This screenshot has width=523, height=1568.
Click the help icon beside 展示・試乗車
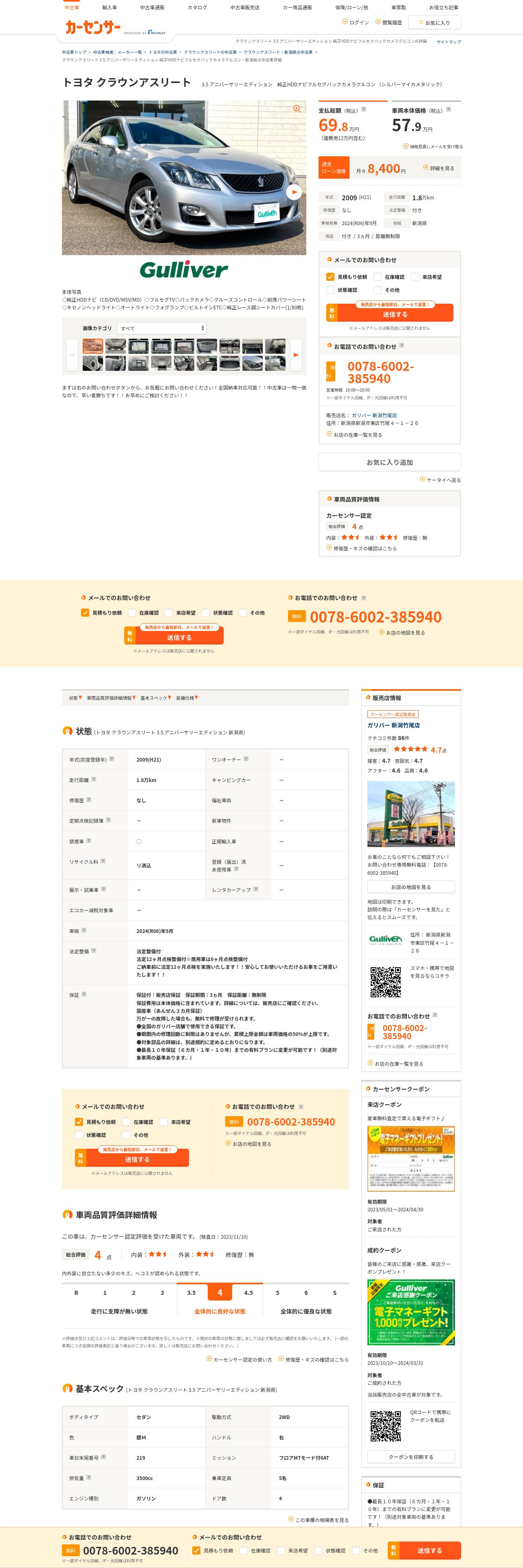[103, 889]
